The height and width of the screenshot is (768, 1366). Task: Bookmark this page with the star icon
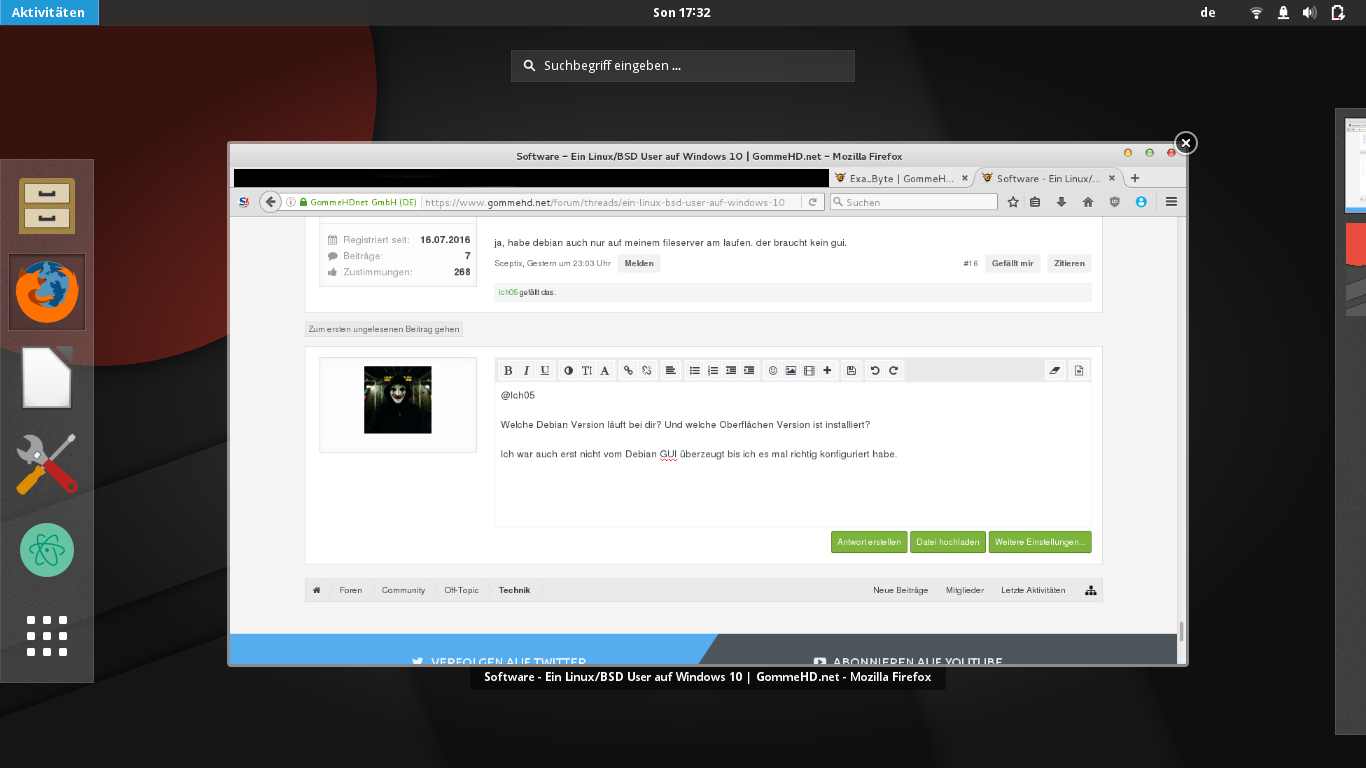pyautogui.click(x=1013, y=202)
